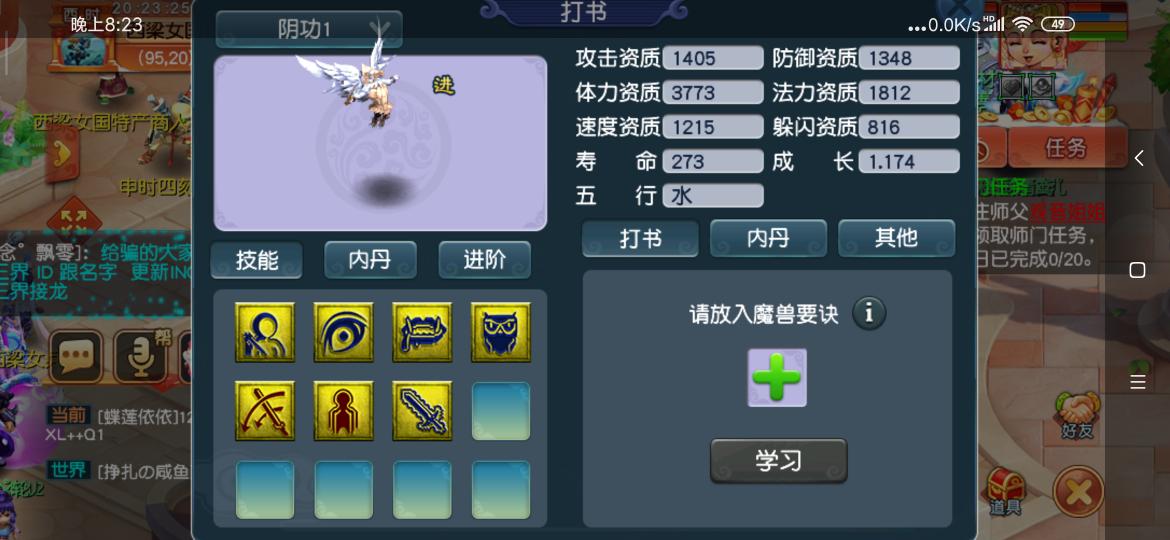This screenshot has width=1170, height=540.
Task: Select the crossed bow skill icon
Action: click(x=265, y=411)
